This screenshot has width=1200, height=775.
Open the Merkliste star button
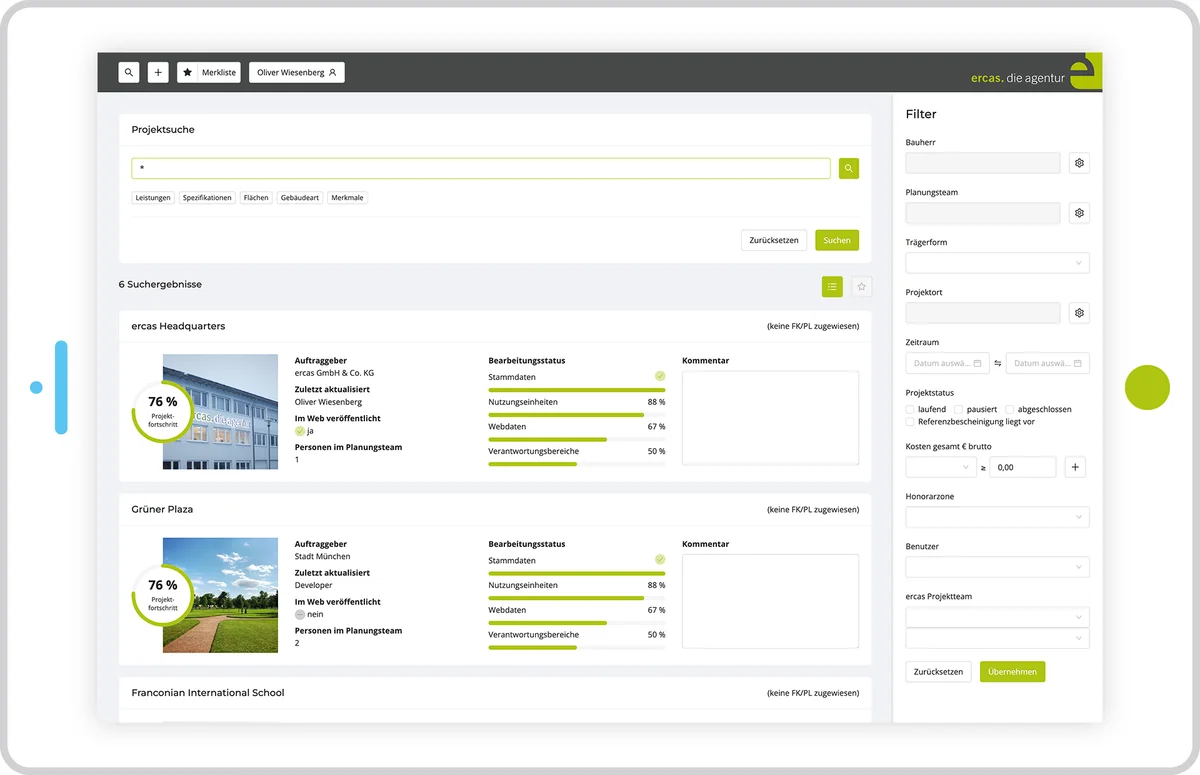point(186,72)
